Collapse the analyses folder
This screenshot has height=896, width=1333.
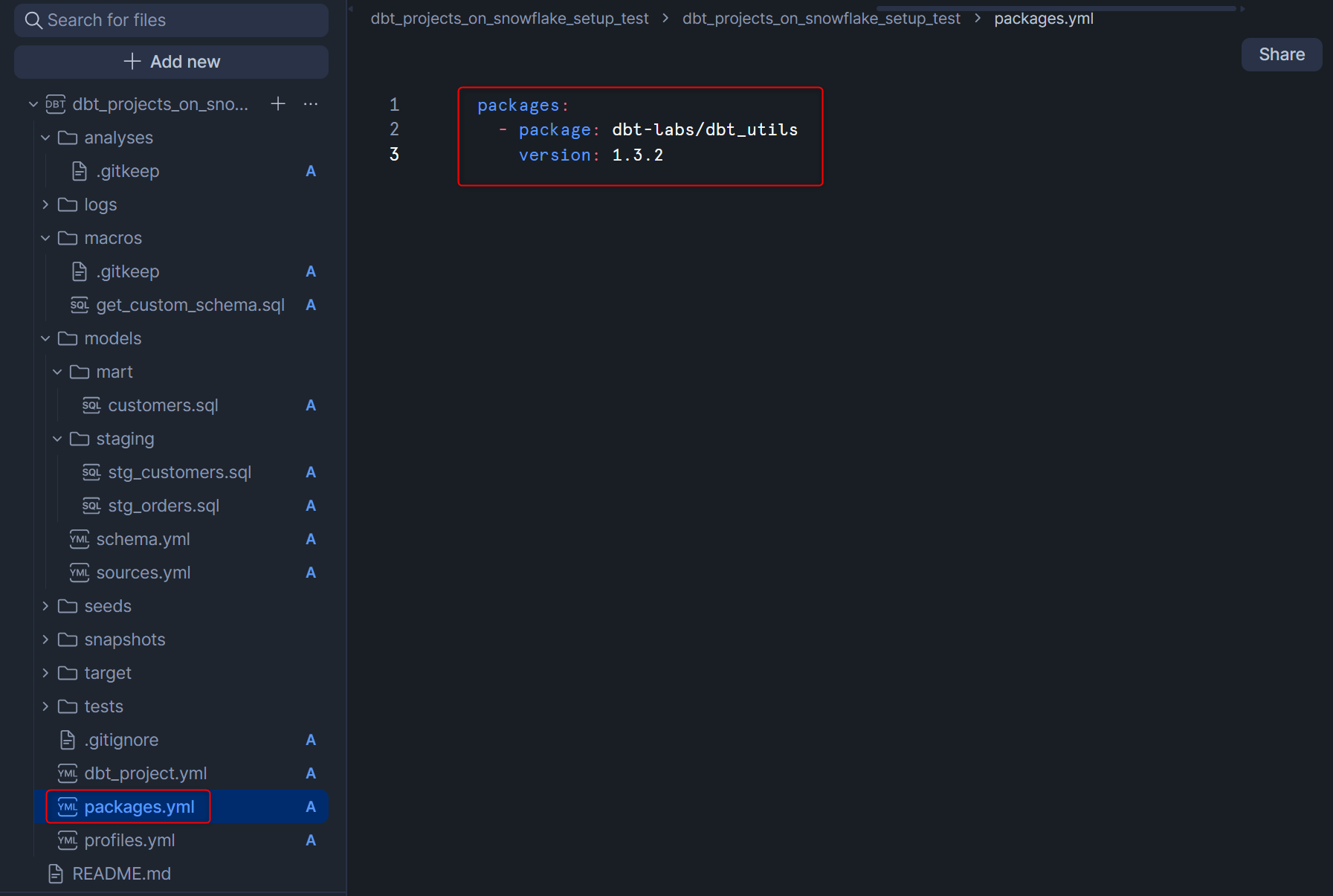[45, 138]
